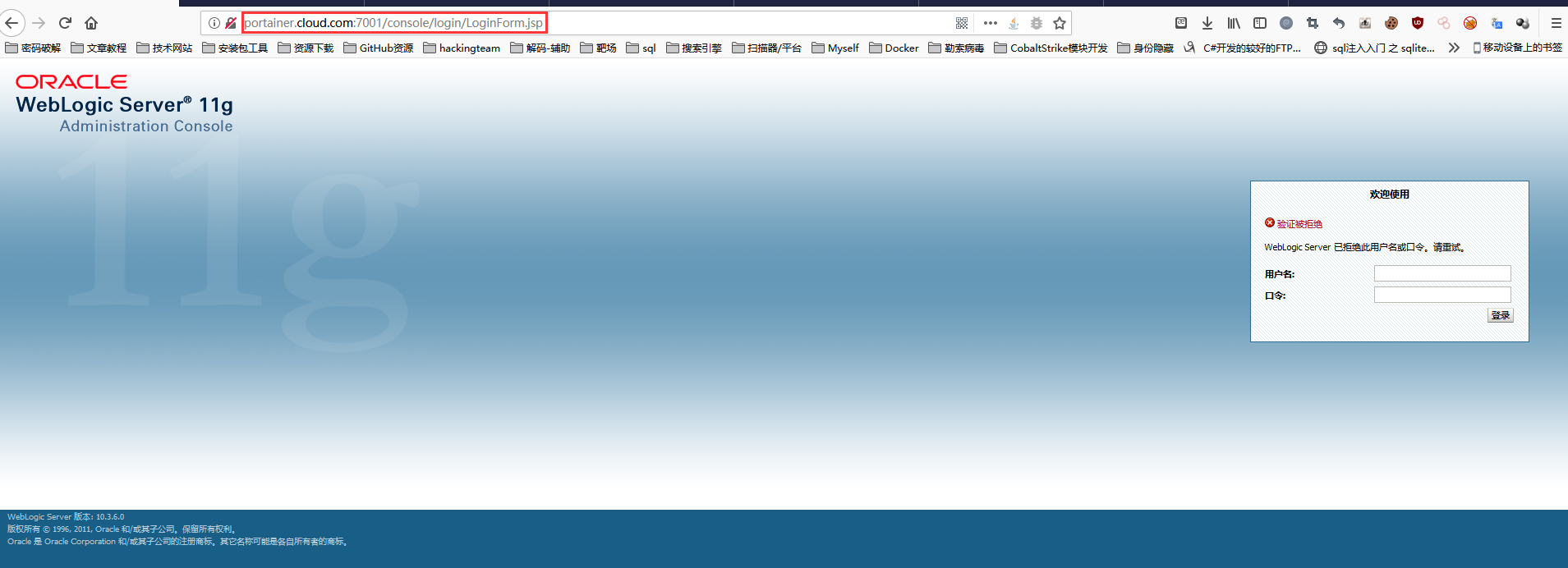Open the hackingteam bookmark folder
1568x568 pixels.
(462, 48)
